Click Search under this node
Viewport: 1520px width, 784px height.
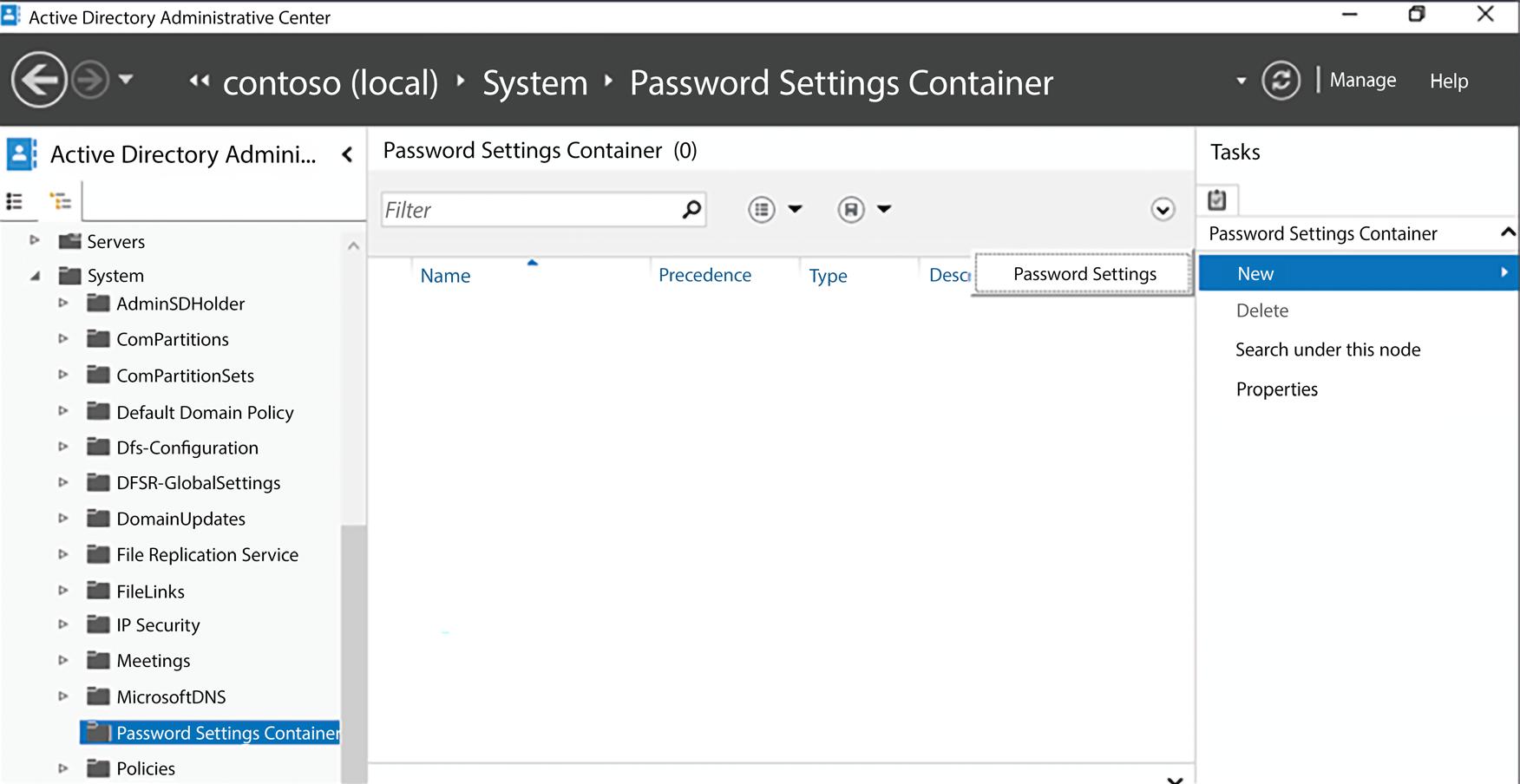1328,350
